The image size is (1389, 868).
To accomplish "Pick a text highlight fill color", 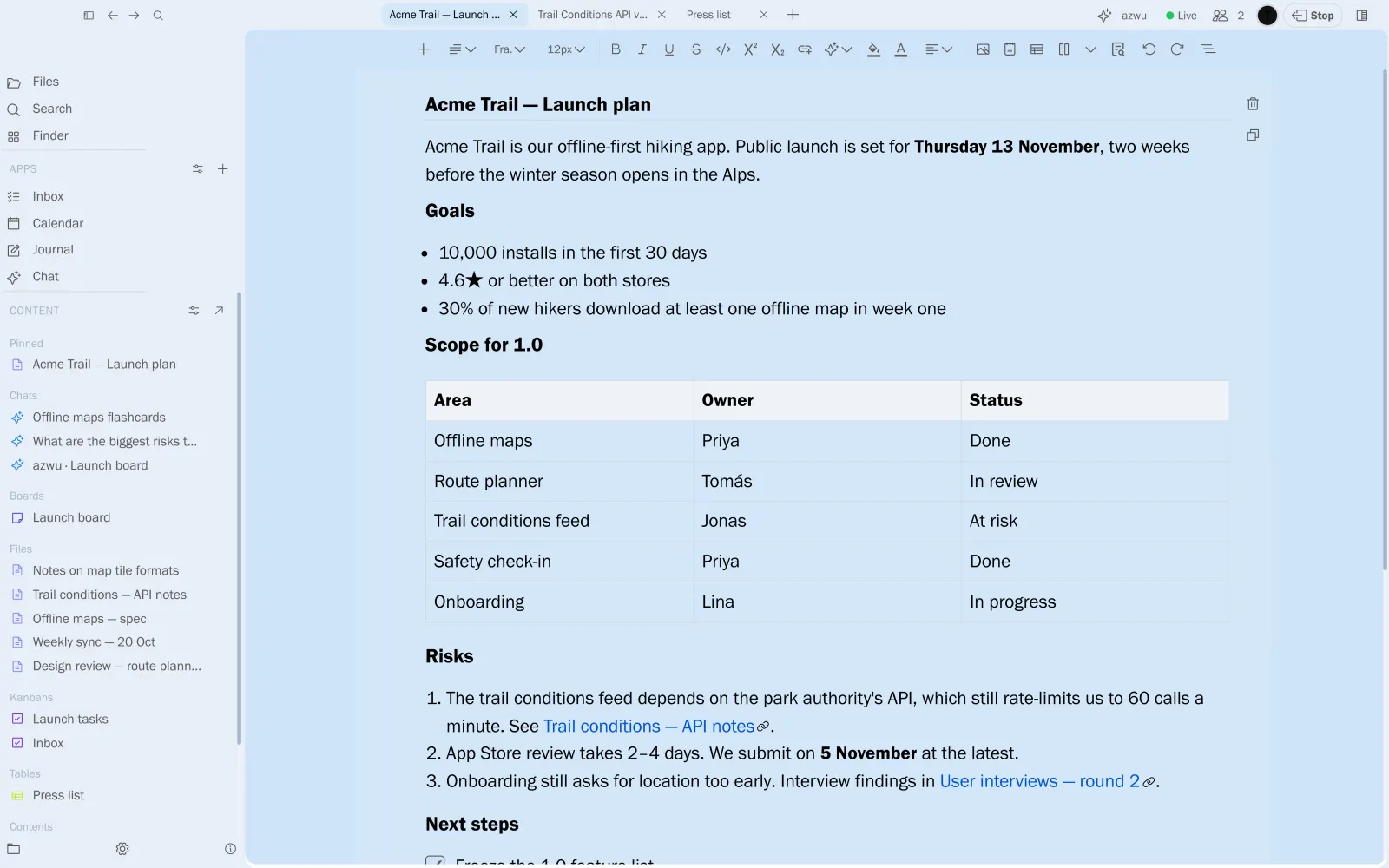I will (x=874, y=49).
